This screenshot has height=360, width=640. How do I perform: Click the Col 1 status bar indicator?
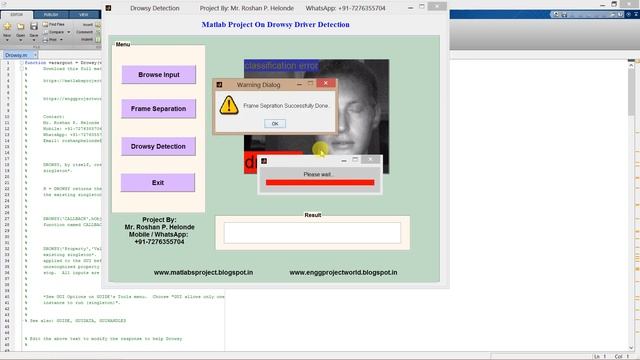622,356
